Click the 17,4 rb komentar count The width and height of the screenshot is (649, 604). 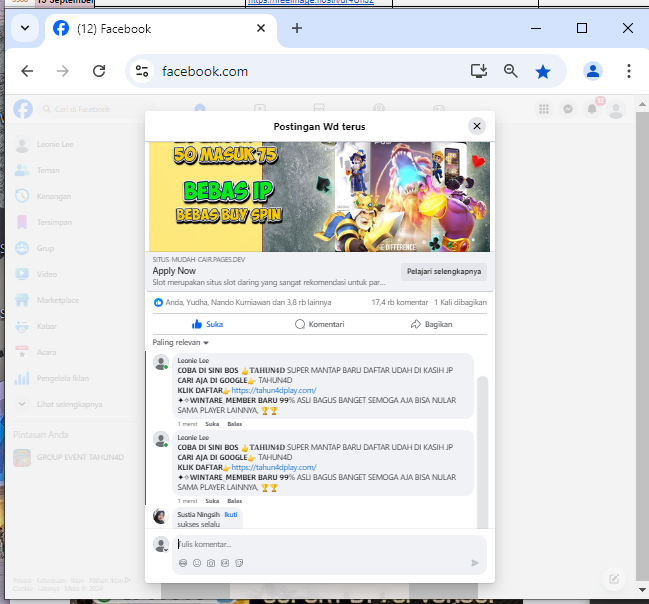tap(400, 302)
